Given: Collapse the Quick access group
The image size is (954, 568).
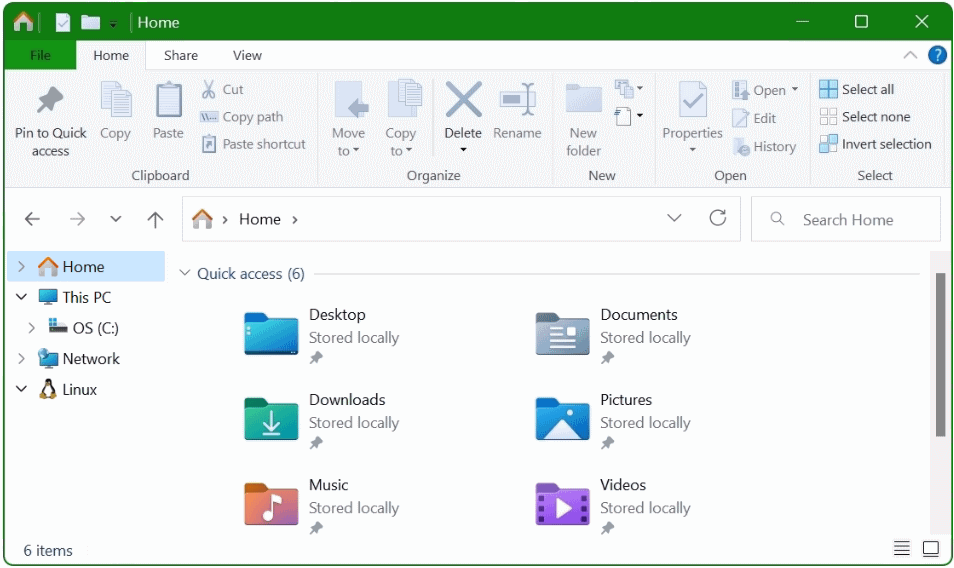Looking at the screenshot, I should (x=185, y=273).
